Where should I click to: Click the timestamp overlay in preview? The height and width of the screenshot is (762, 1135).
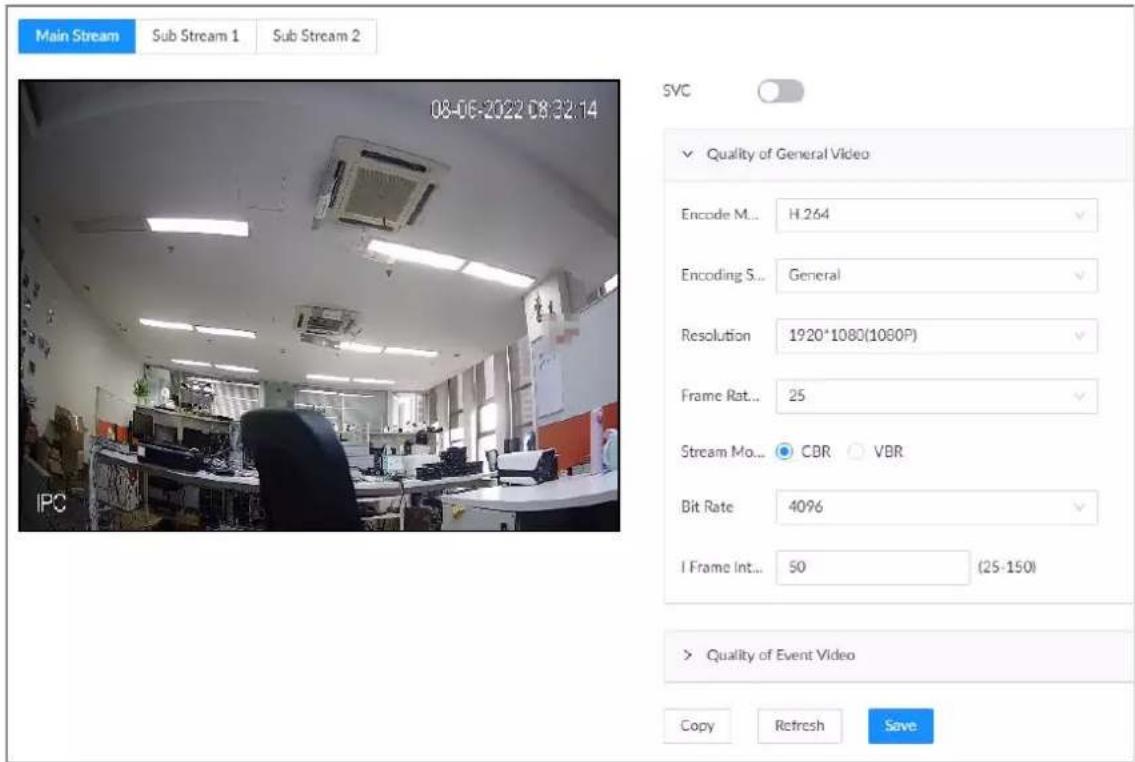[x=514, y=110]
